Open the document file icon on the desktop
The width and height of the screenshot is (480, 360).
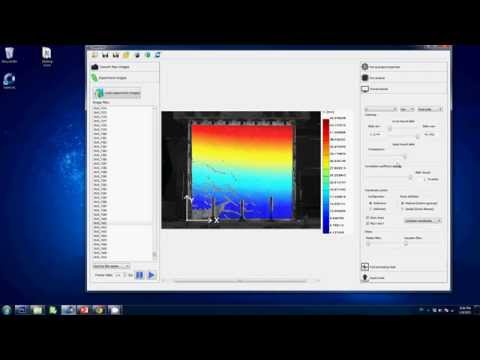[x=47, y=56]
